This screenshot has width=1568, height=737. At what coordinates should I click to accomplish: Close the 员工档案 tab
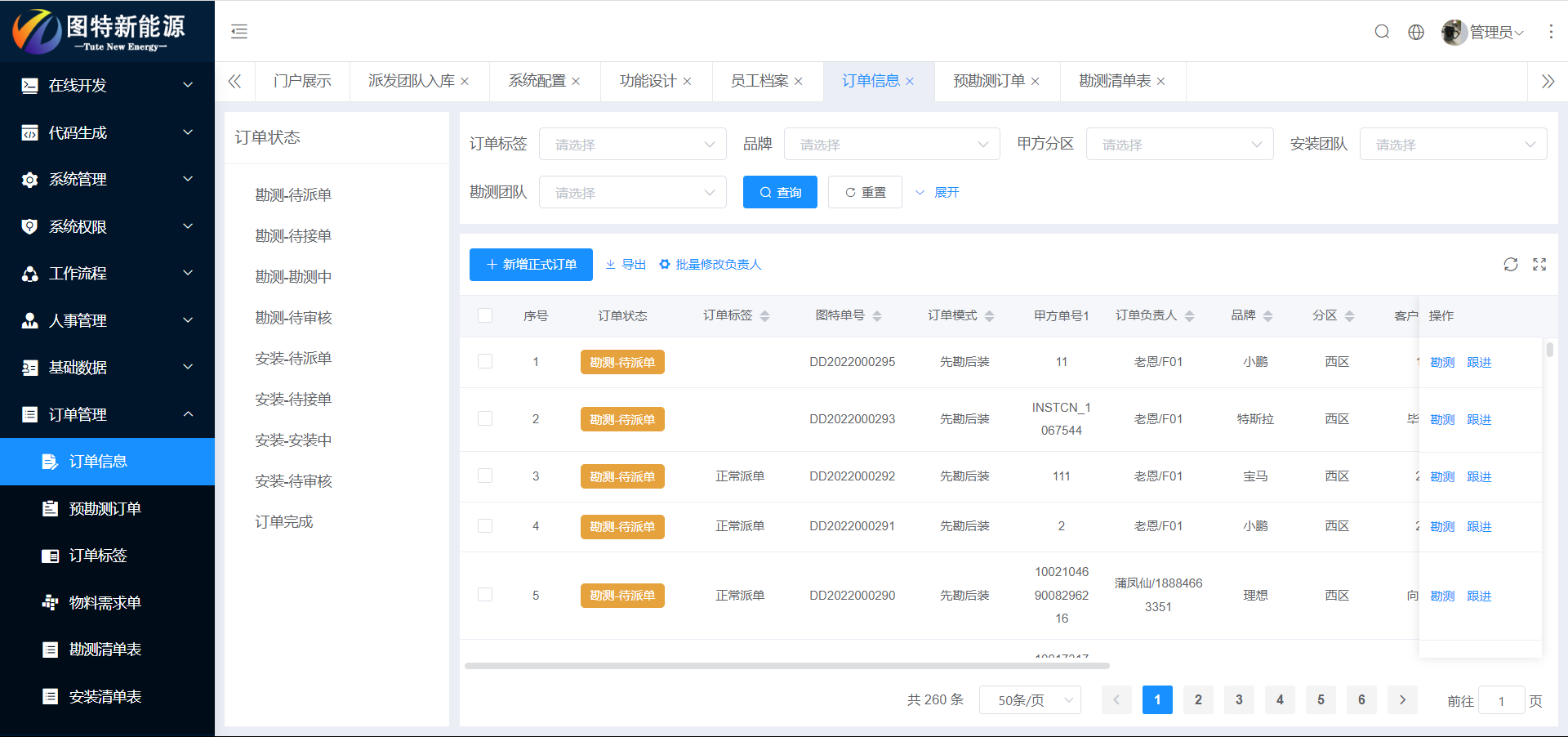798,82
